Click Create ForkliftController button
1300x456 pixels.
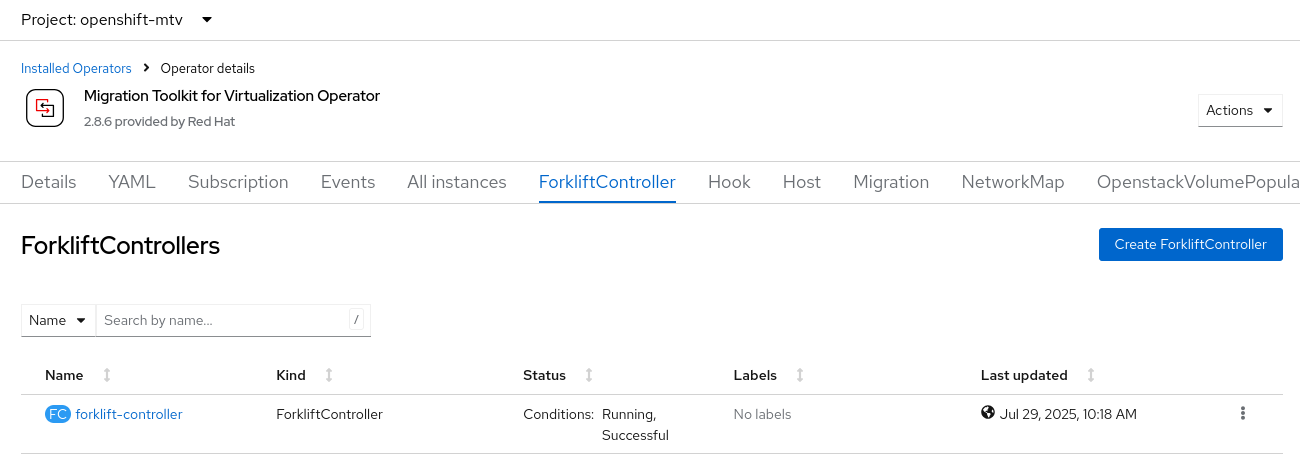1190,244
